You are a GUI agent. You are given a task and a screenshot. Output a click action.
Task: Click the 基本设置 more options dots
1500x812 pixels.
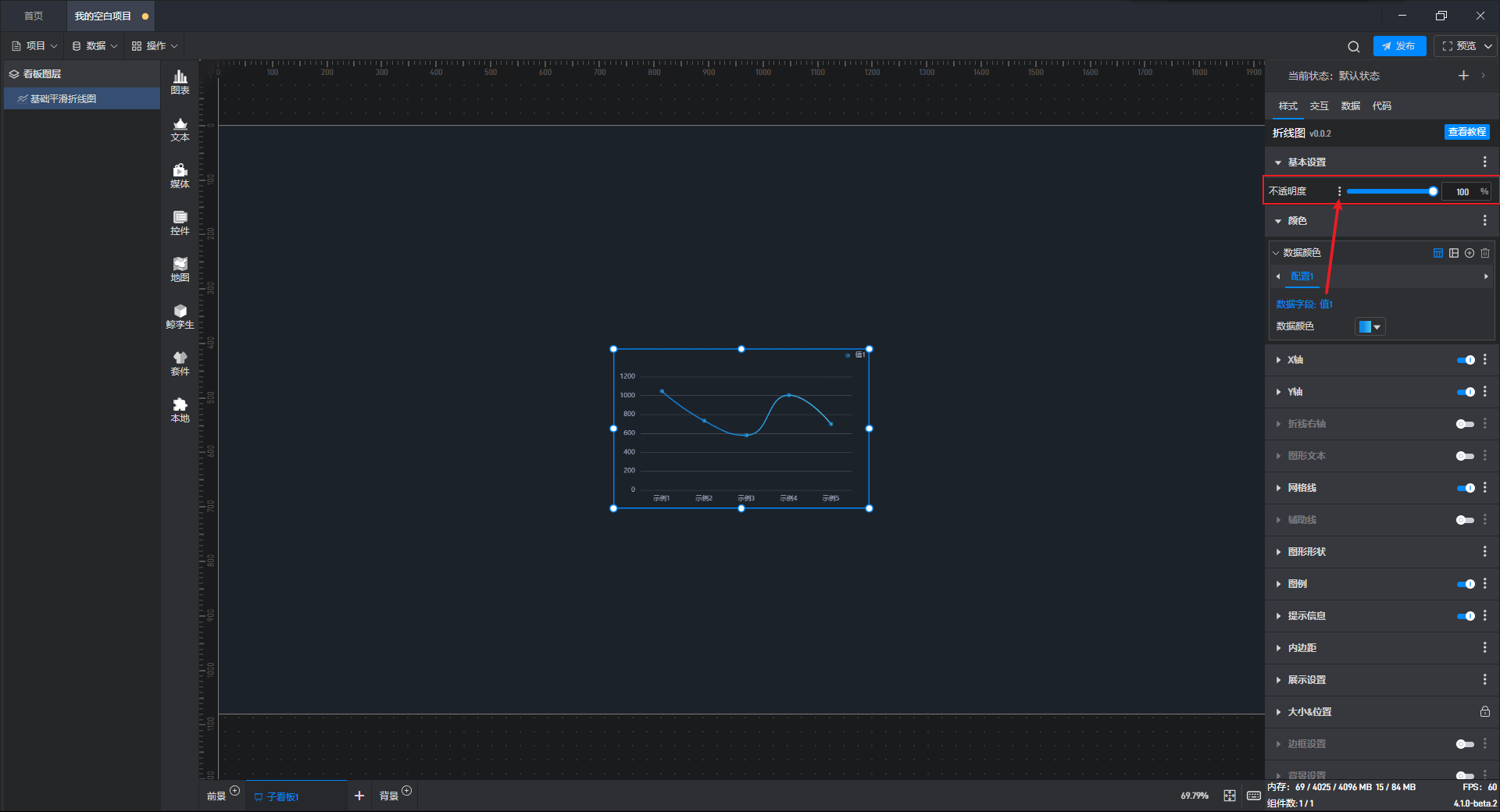1484,162
